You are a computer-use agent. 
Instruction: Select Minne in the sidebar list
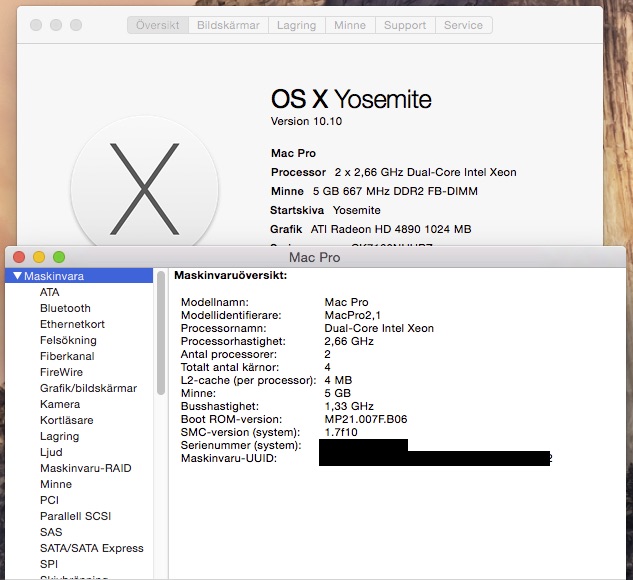pyautogui.click(x=56, y=484)
